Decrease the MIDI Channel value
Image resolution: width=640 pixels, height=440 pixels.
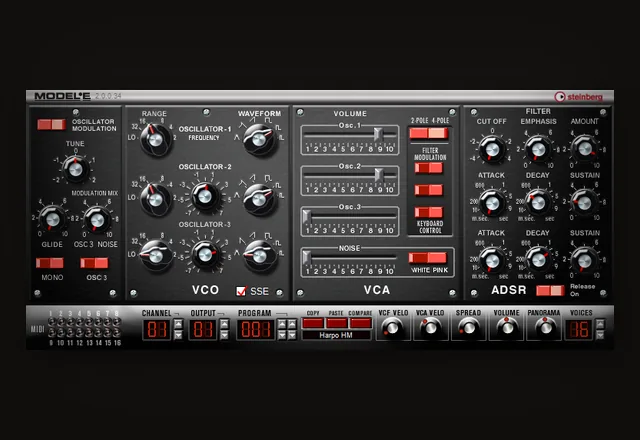coord(178,335)
